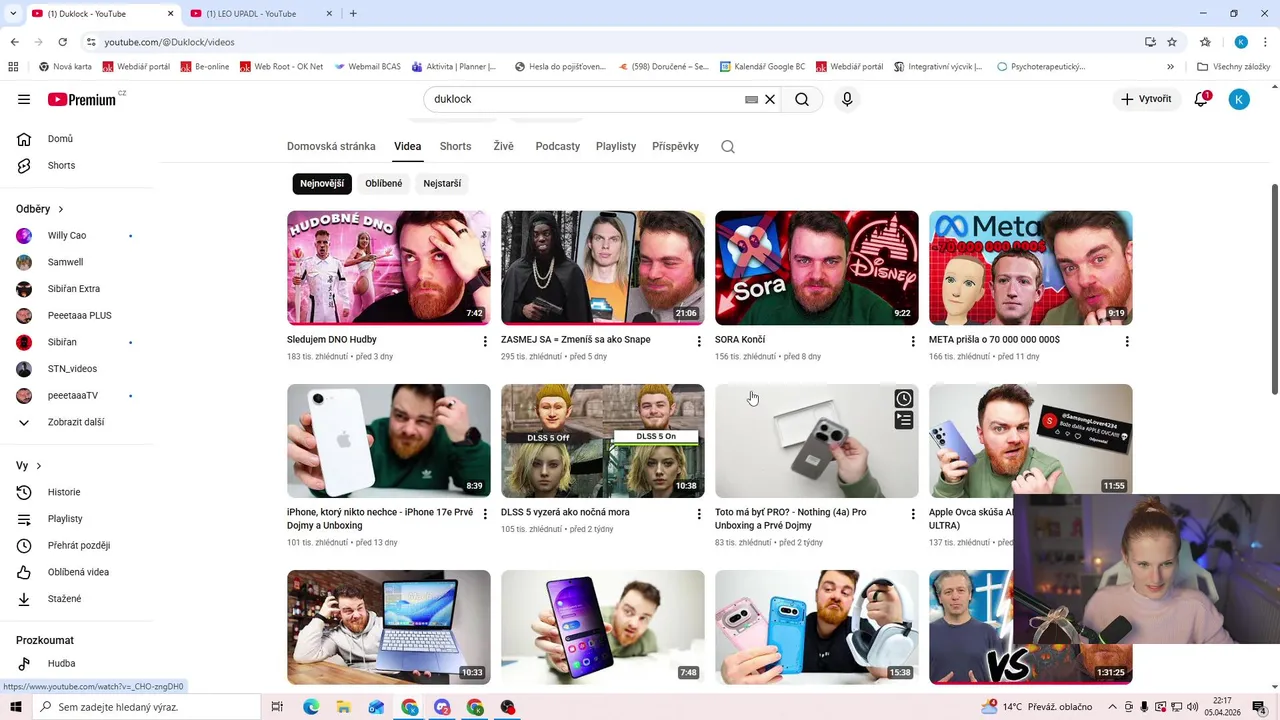Open the on-screen keyboard in search box

point(751,100)
